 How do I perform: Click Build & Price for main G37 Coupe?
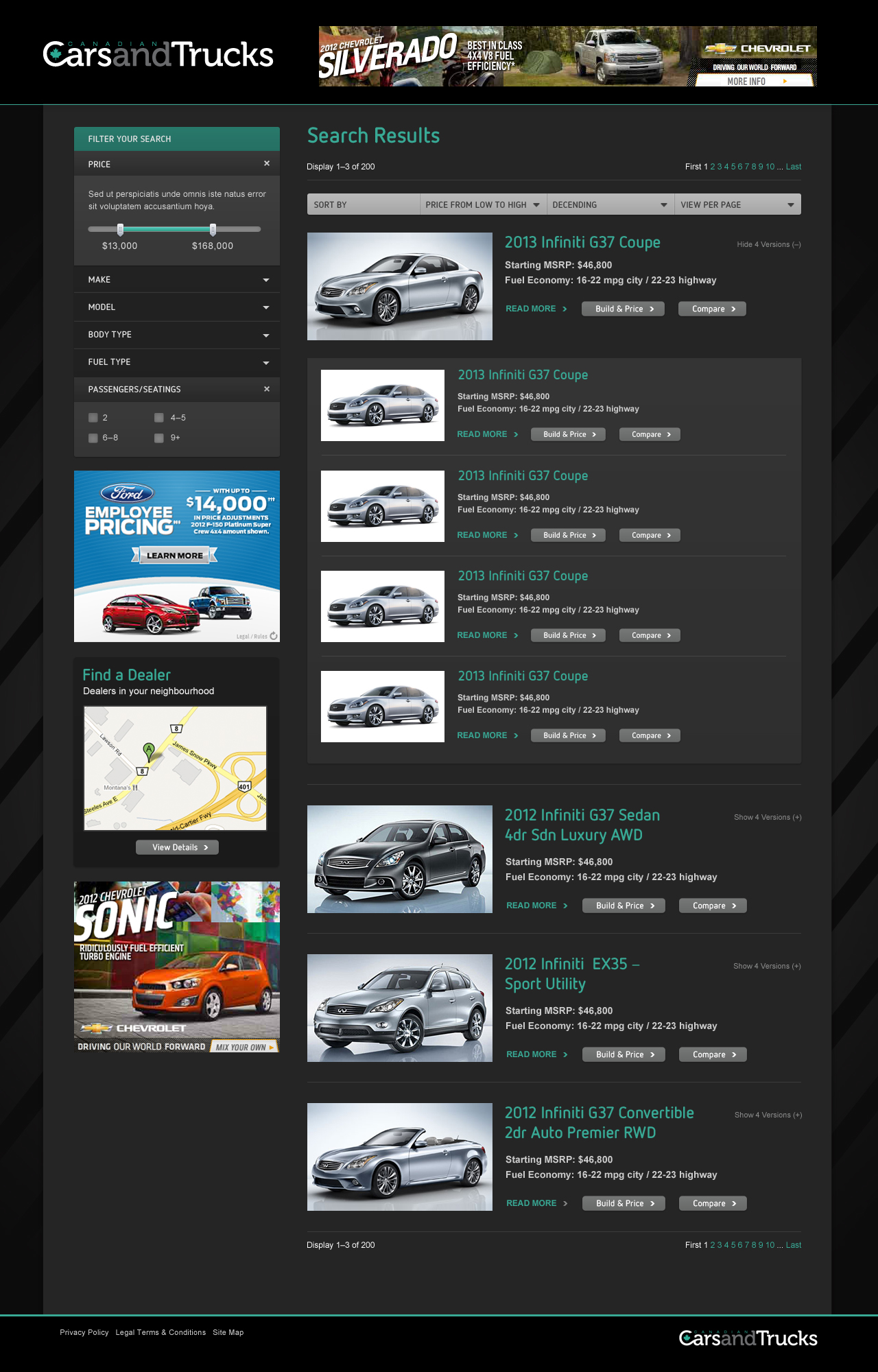623,309
